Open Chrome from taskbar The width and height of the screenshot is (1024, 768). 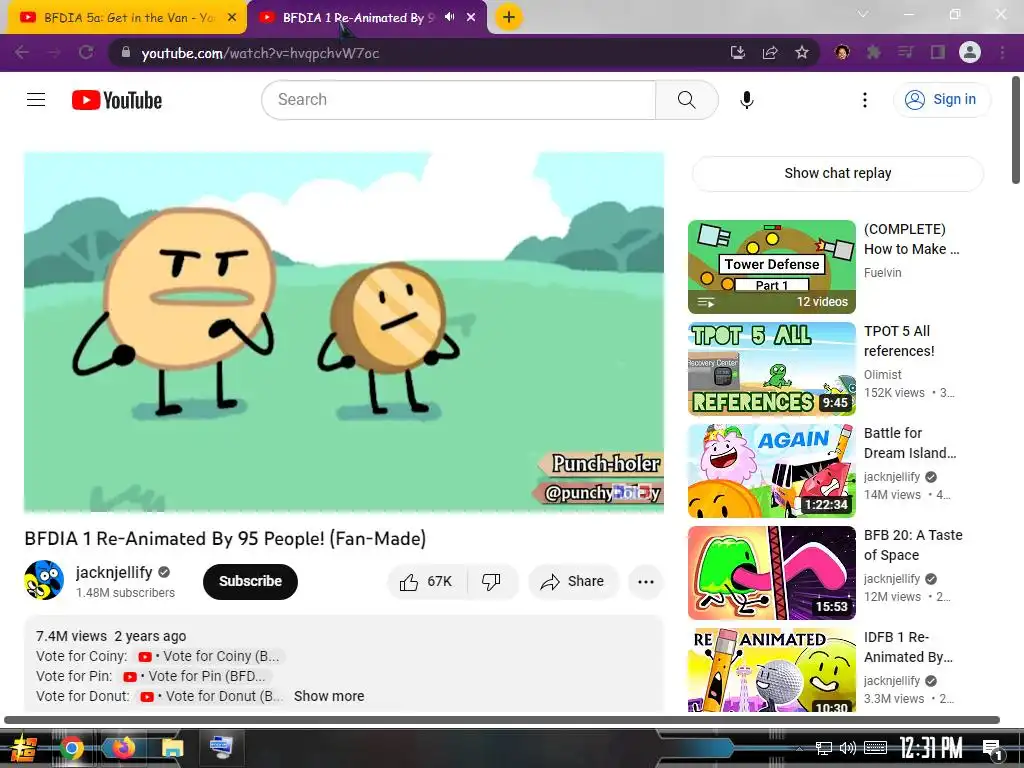[71, 748]
